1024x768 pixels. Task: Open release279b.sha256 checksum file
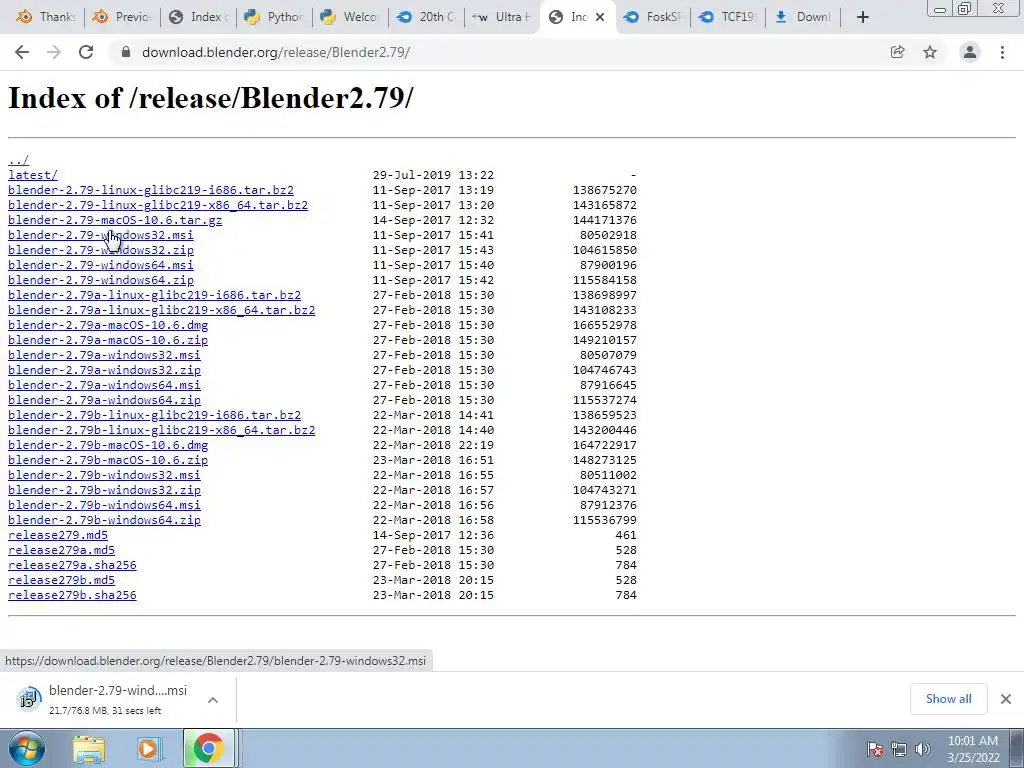(x=72, y=596)
